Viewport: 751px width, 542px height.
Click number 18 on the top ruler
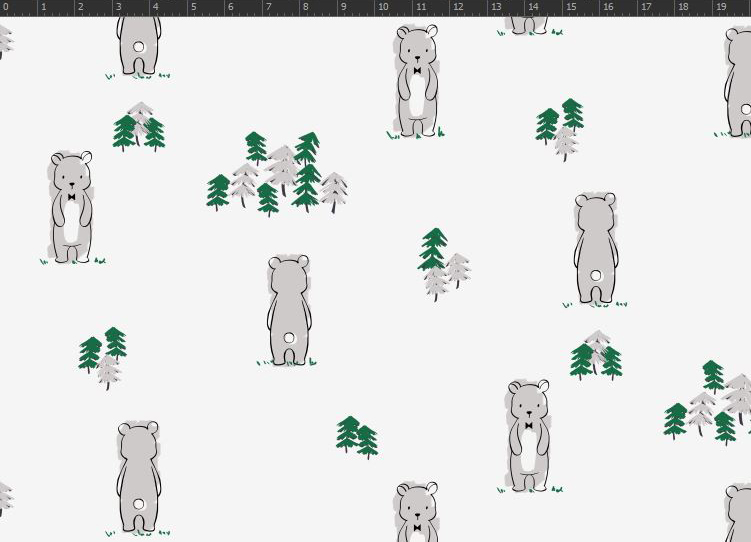click(x=683, y=7)
